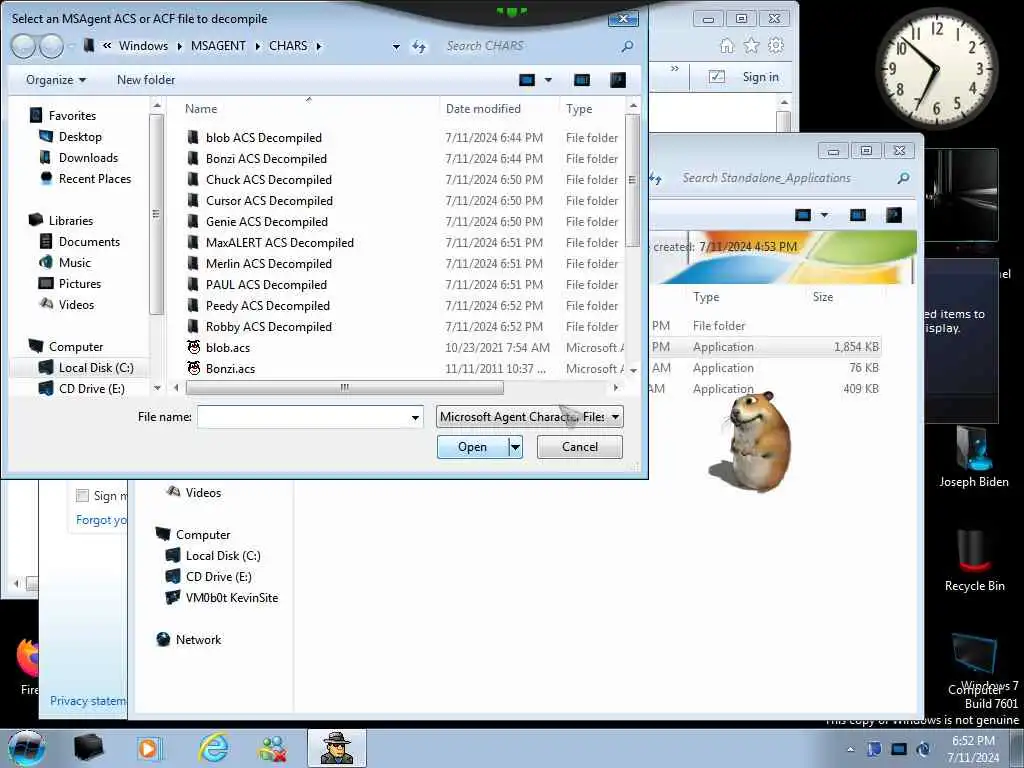
Task: Select the Bonzi.acs file icon
Action: pos(193,368)
